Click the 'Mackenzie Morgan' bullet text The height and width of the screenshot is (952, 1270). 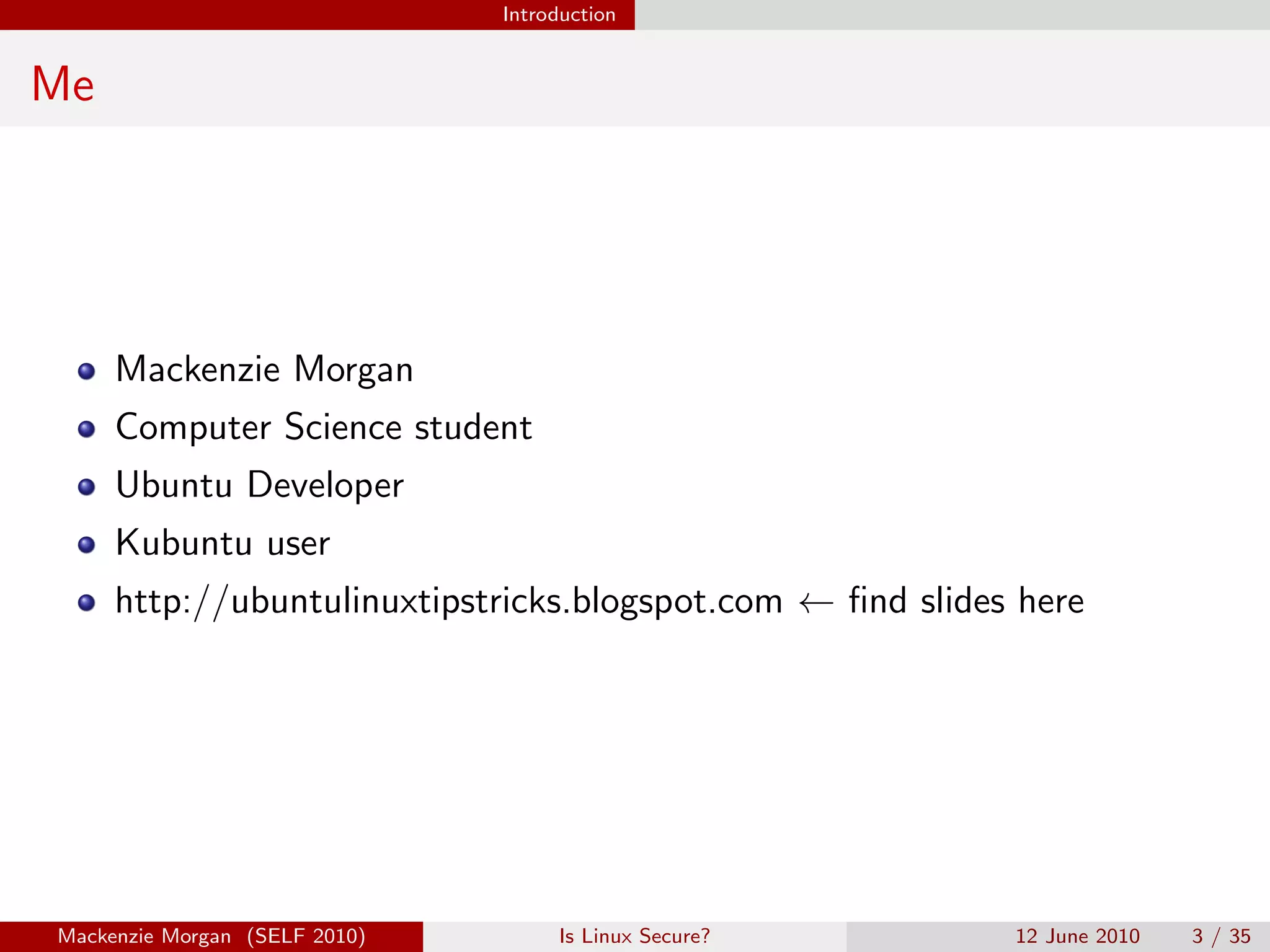pos(264,370)
